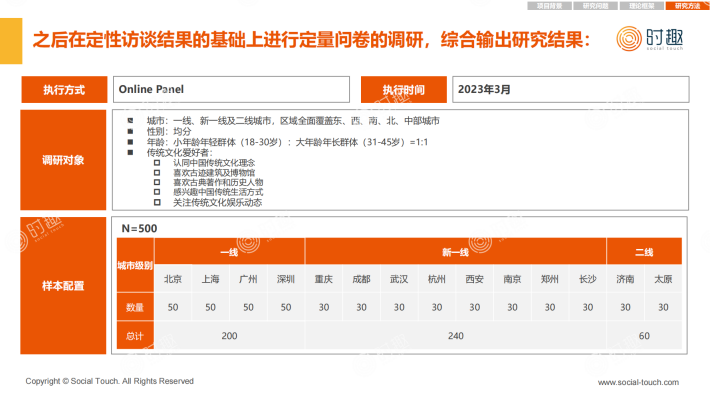Select the 一线 table header
710x399 pixels.
[229, 252]
